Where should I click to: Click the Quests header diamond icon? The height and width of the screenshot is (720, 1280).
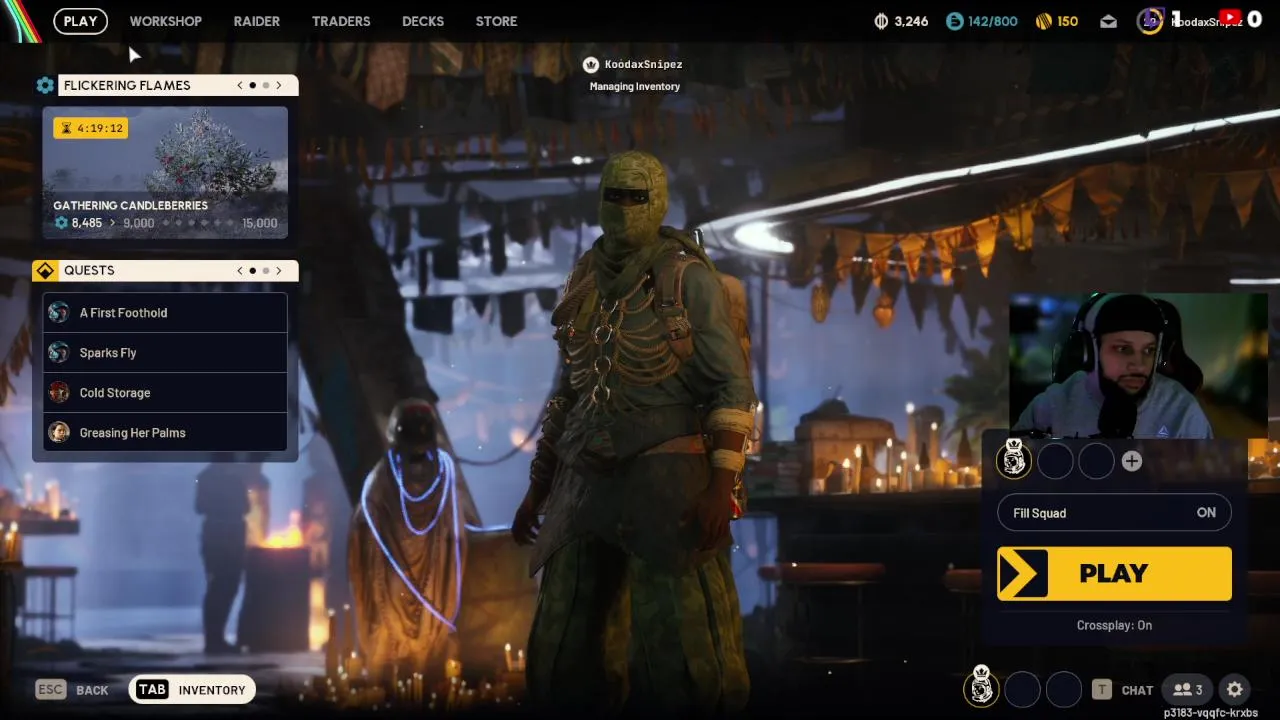point(45,271)
